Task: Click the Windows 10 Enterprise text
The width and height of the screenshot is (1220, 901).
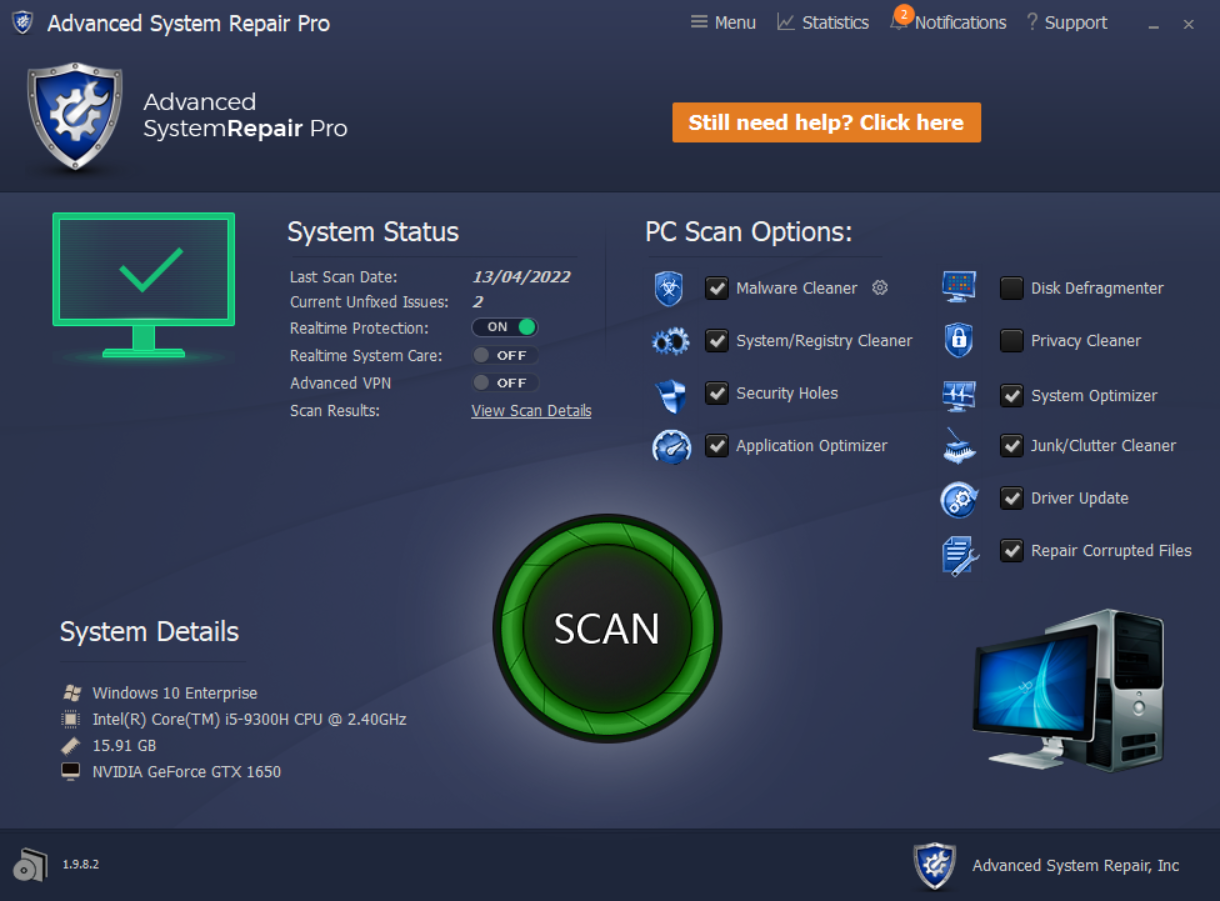Action: click(175, 693)
